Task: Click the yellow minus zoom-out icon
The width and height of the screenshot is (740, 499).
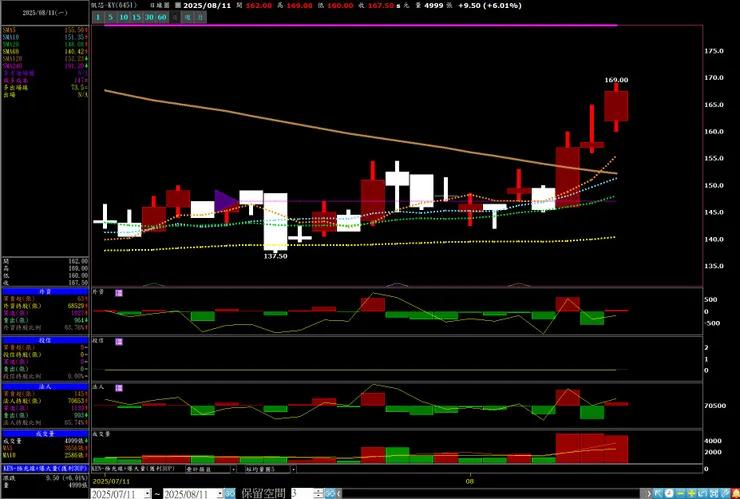Action: click(681, 494)
